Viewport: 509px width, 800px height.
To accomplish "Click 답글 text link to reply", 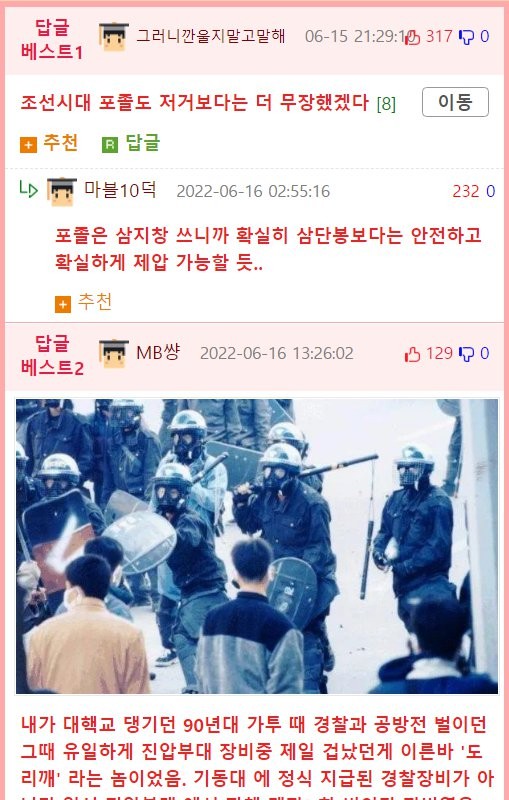I will click(x=142, y=142).
